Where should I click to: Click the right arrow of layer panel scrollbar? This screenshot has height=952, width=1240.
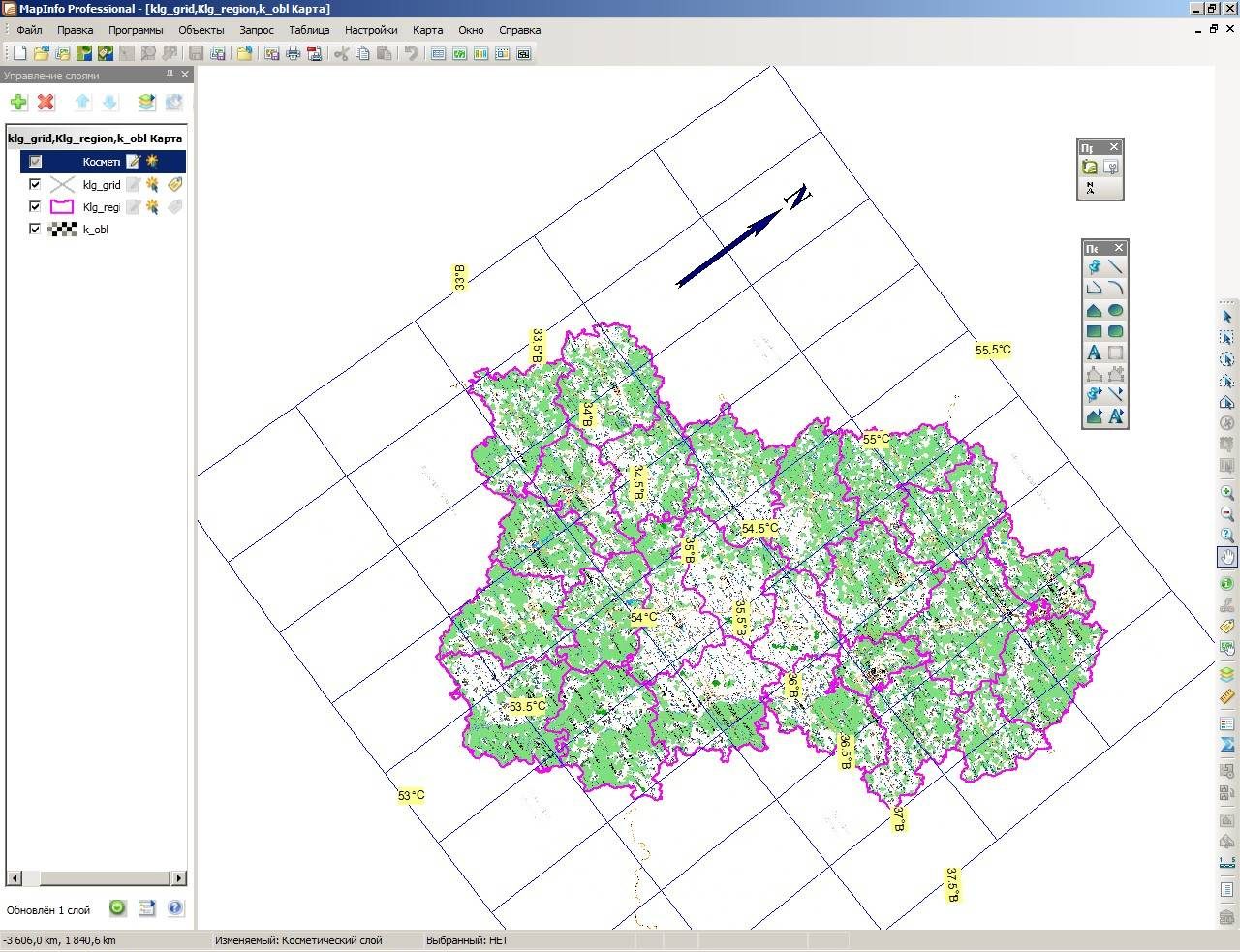coord(179,878)
